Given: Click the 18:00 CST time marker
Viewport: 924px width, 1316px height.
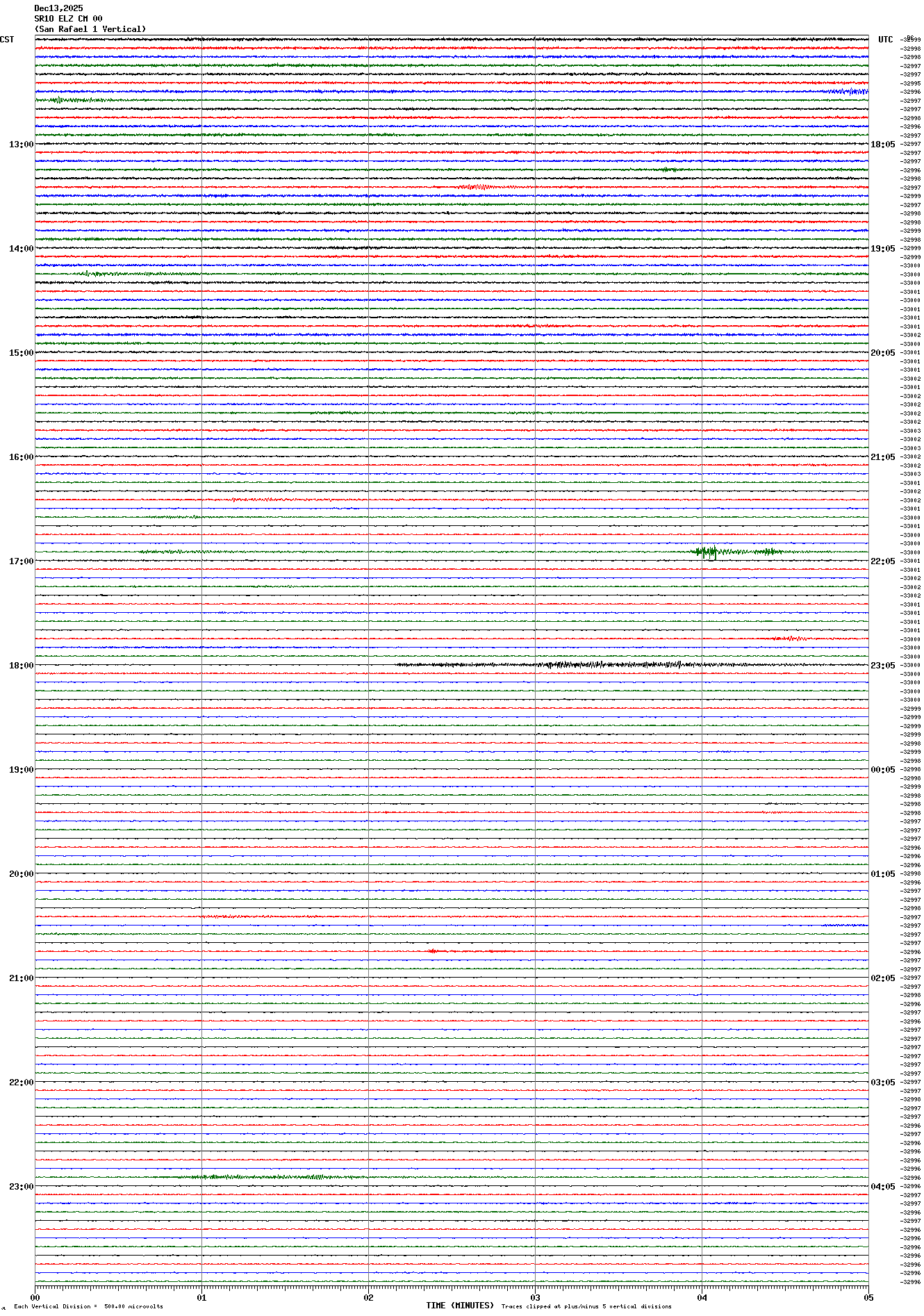Looking at the screenshot, I should coord(21,666).
